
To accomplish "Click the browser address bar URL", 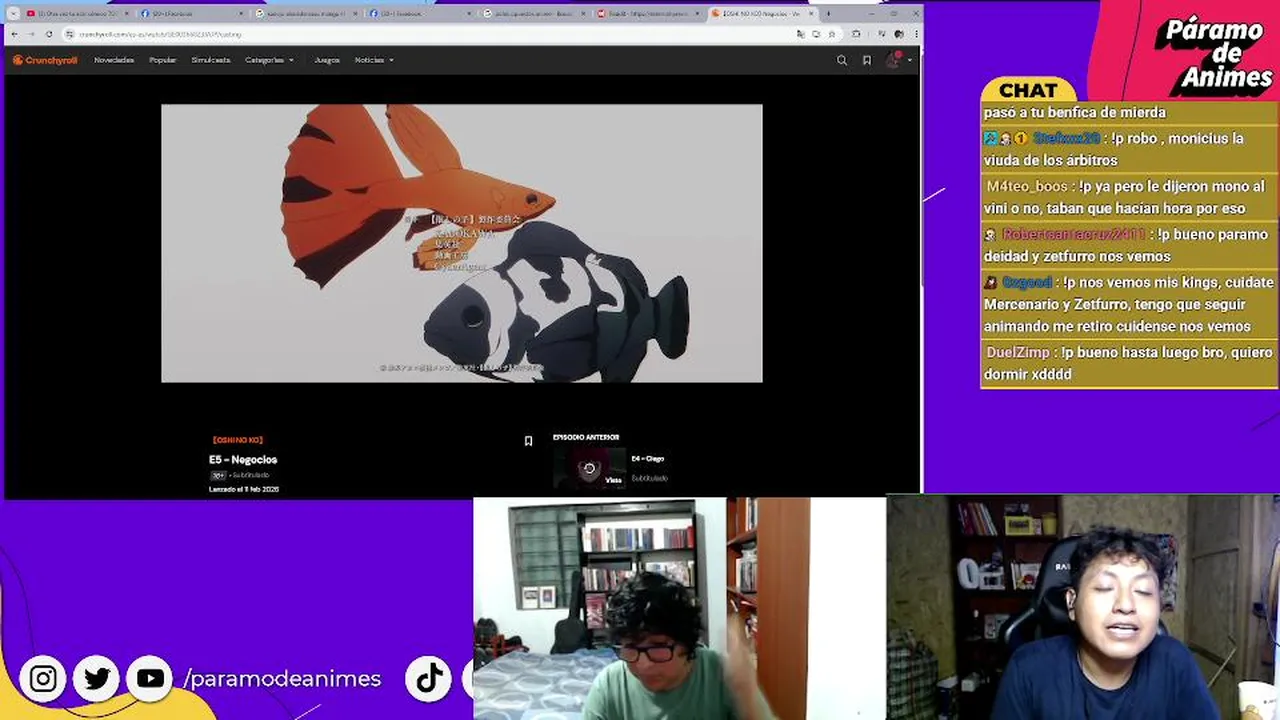I will 161,34.
